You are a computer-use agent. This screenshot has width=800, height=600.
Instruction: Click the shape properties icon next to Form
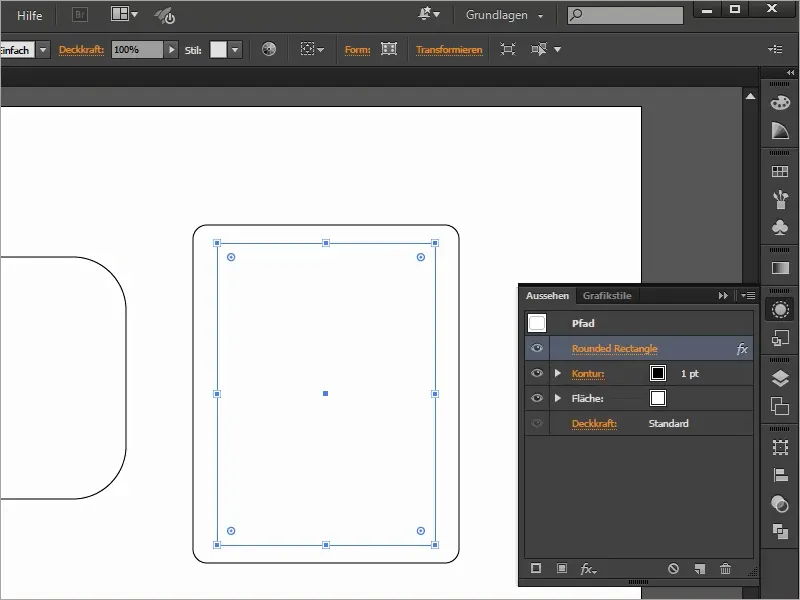pos(389,49)
